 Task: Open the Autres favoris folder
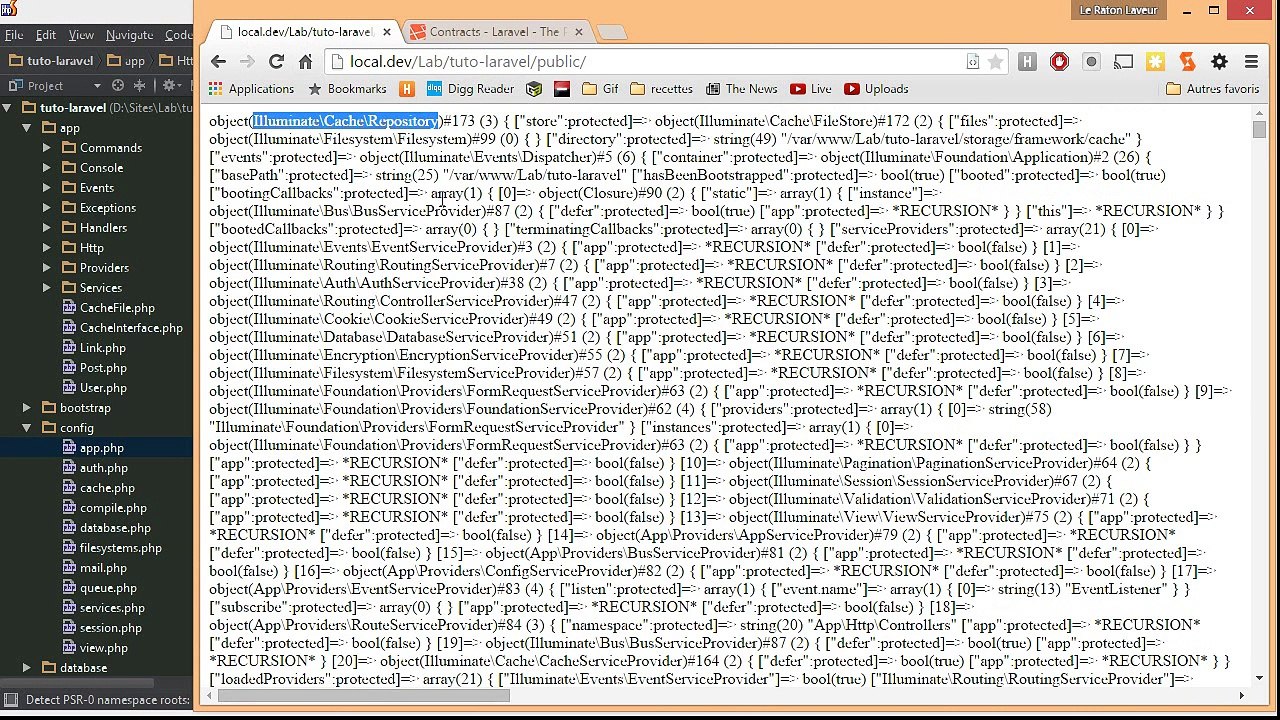[x=1213, y=89]
